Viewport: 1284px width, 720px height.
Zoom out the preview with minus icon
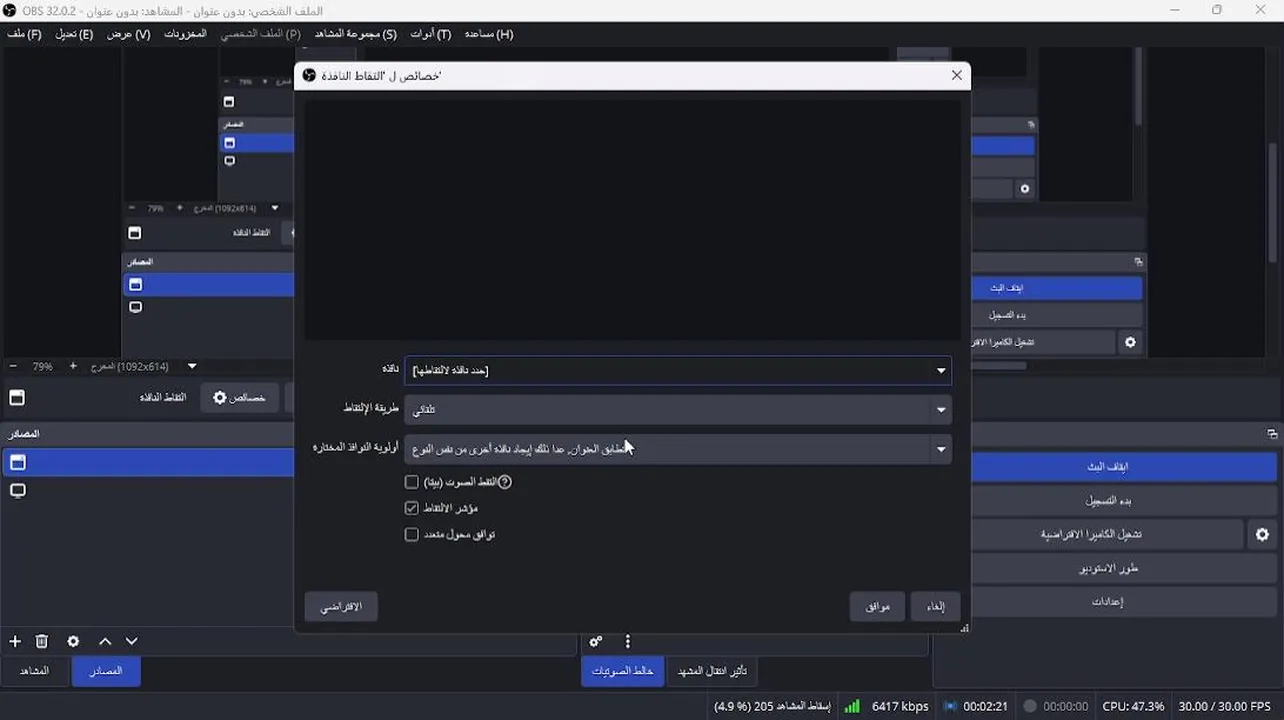coord(13,367)
